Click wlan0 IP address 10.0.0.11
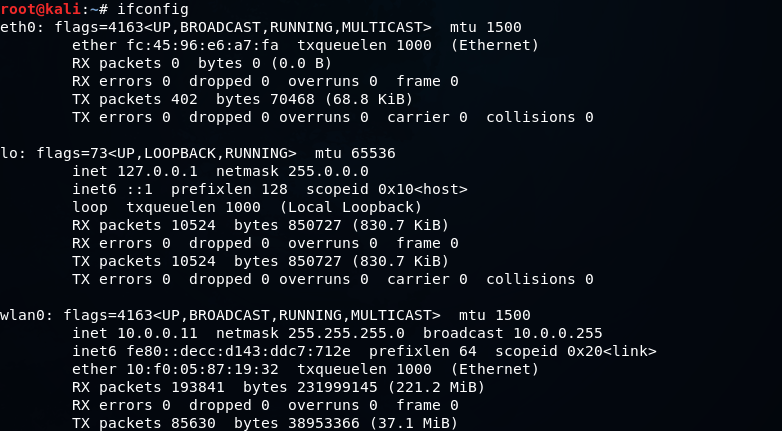This screenshot has height=431, width=782. click(x=158, y=333)
